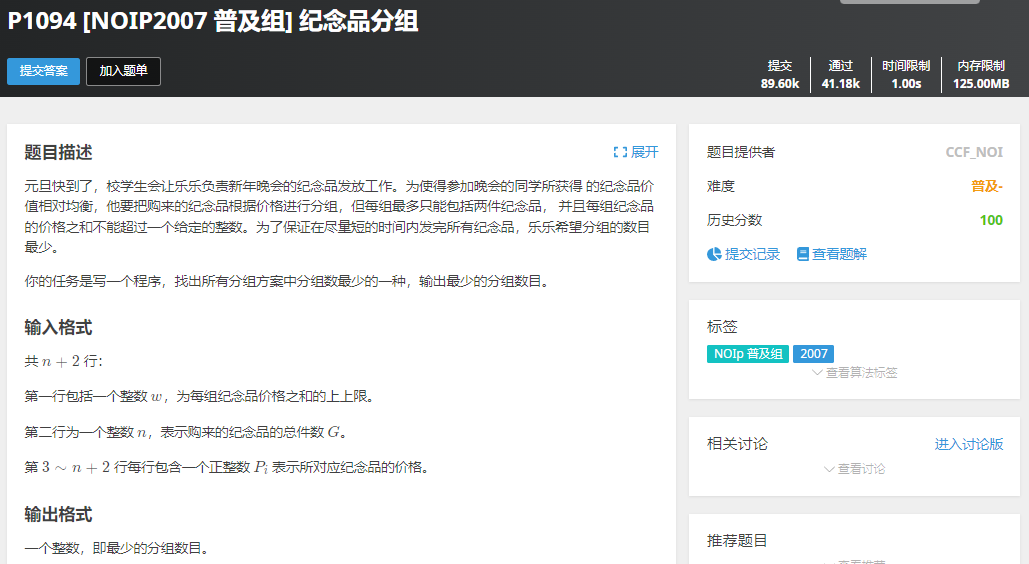Viewport: 1029px width, 564px height.
Task: Click the 历史分数 label
Action: pos(734,221)
